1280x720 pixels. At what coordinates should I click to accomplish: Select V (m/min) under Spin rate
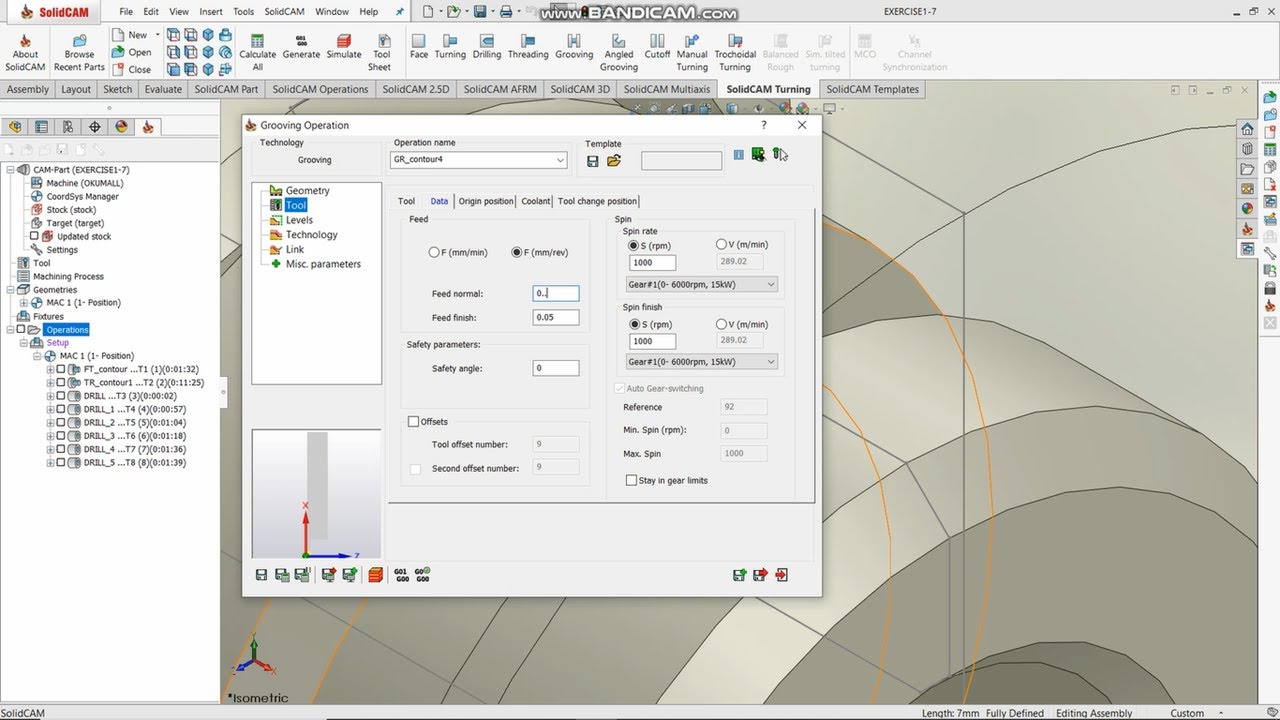pos(722,244)
